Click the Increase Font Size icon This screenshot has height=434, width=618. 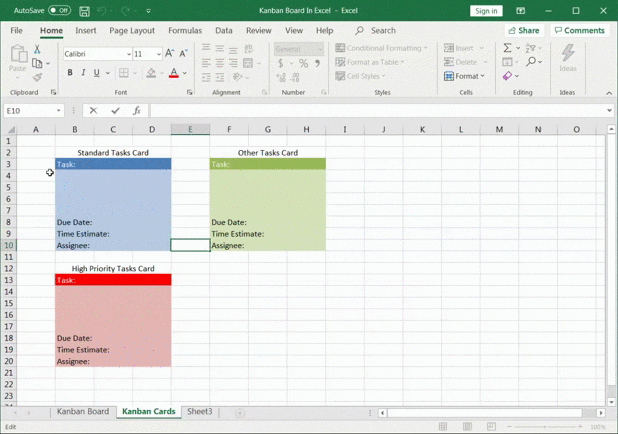[169, 54]
